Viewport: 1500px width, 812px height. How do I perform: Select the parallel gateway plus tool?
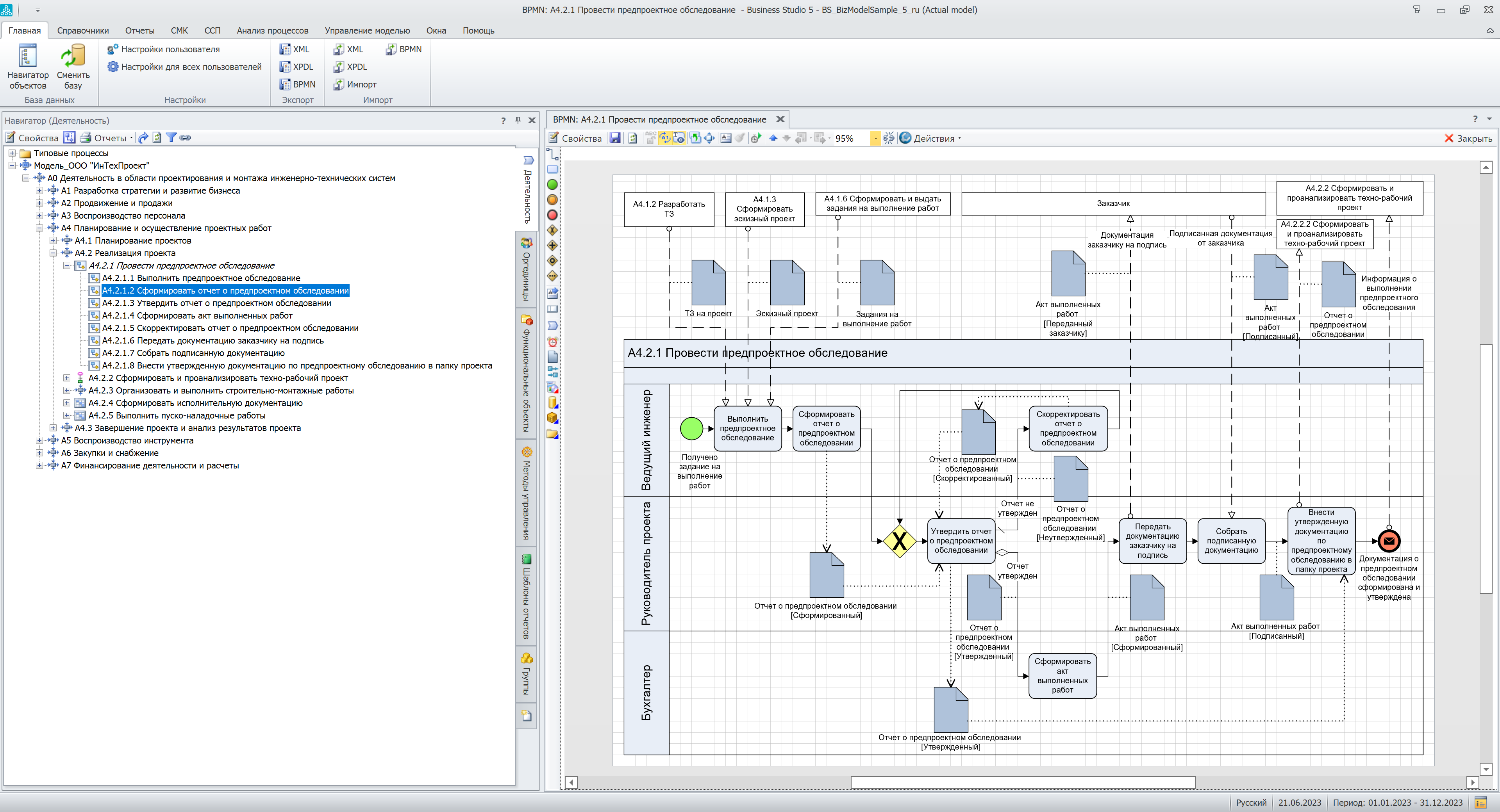[553, 246]
